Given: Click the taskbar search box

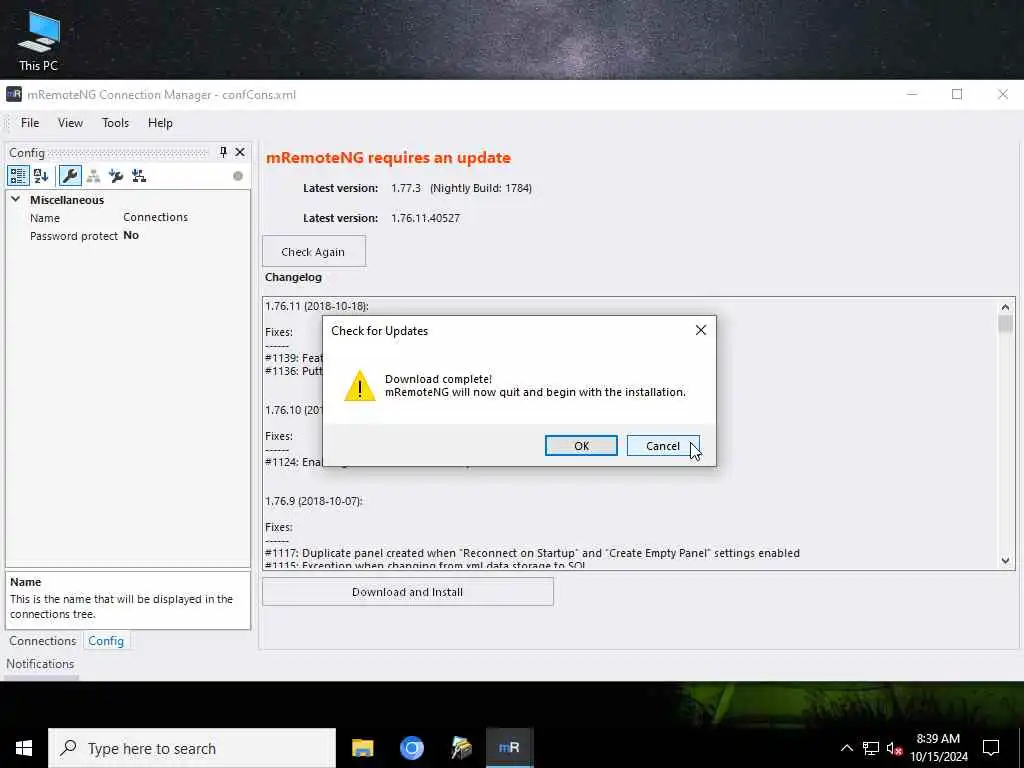Looking at the screenshot, I should click(192, 748).
